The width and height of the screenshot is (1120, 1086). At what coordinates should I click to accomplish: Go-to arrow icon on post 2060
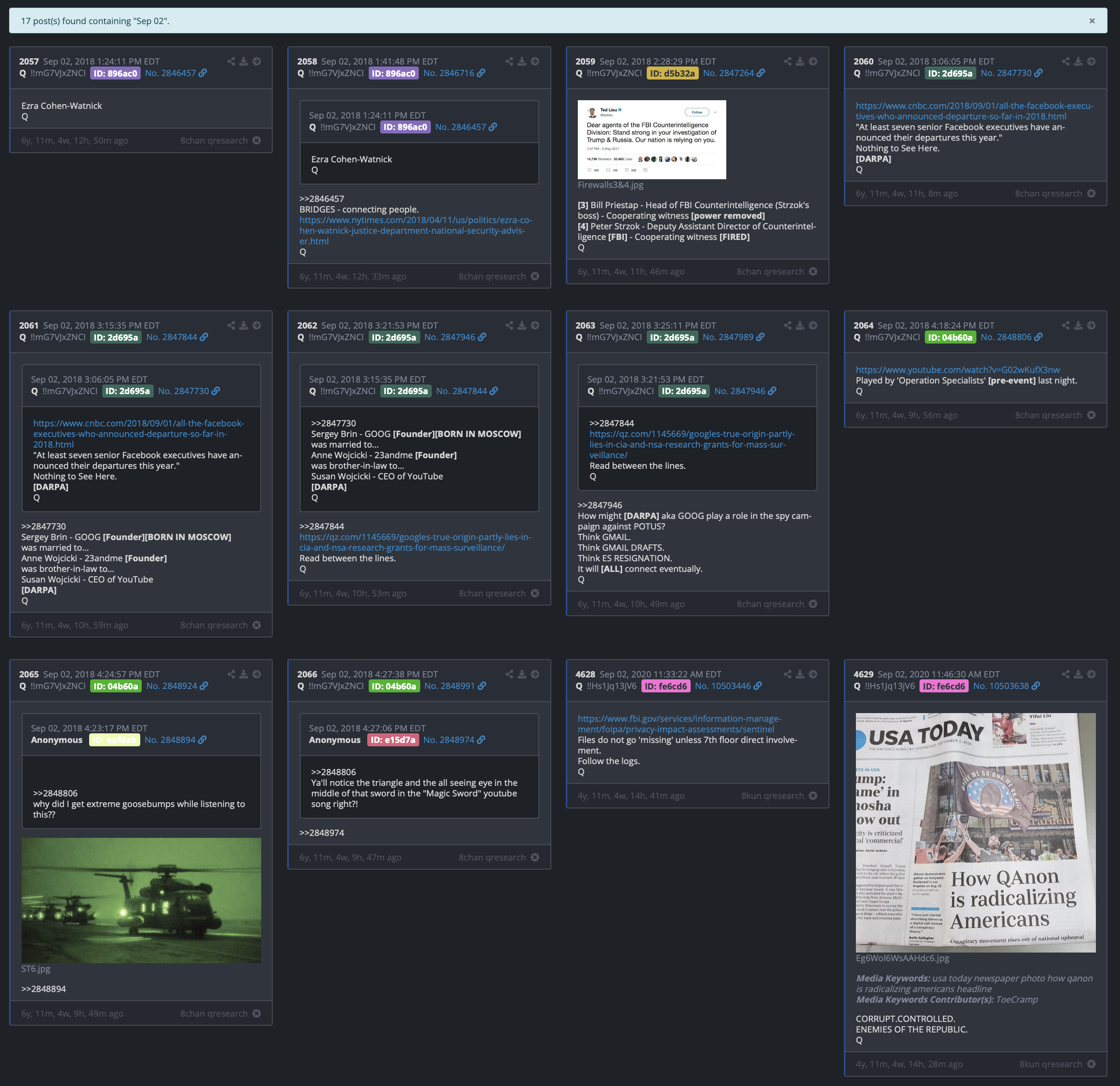[x=1092, y=62]
